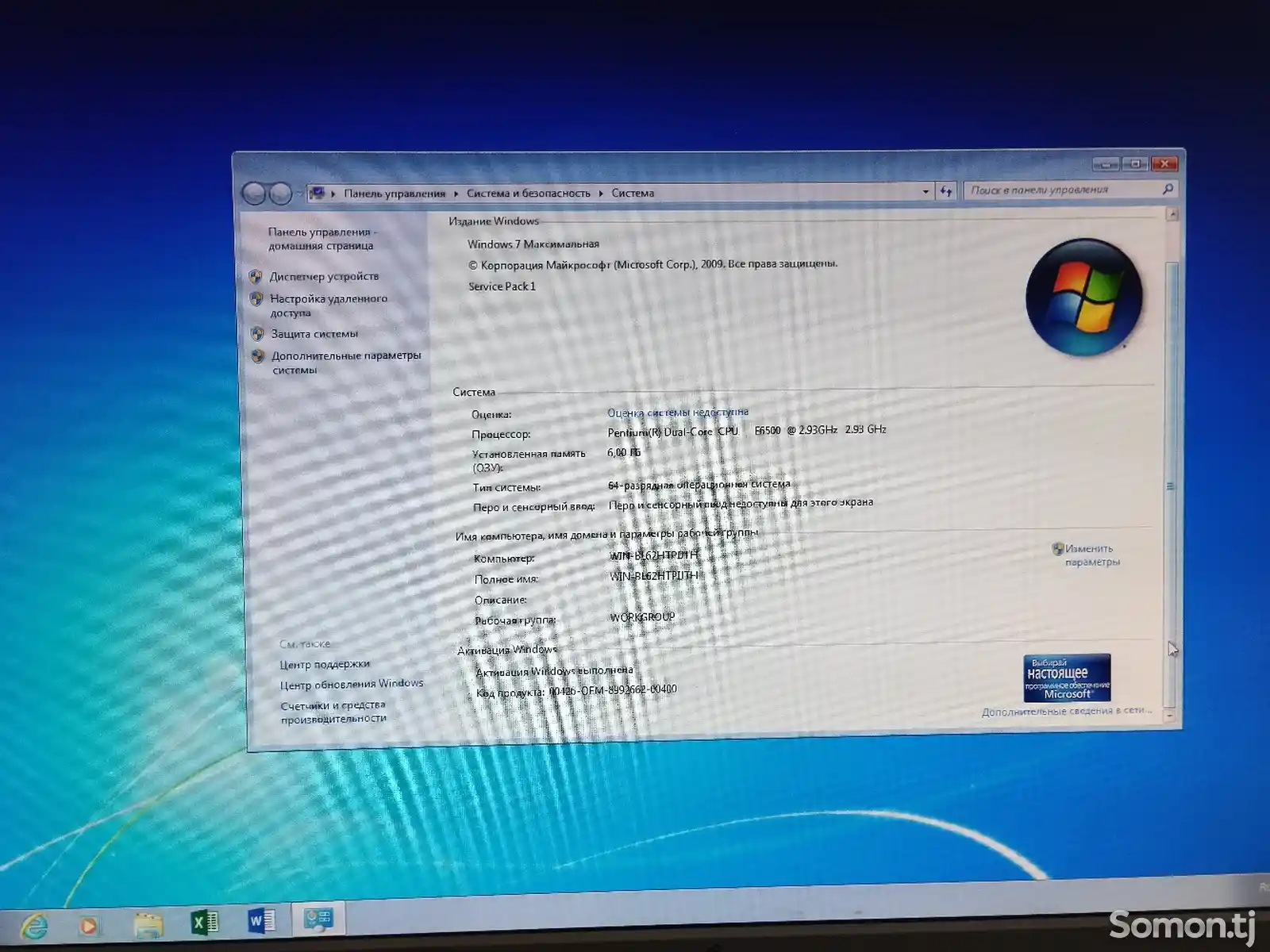Select Система breadcrumb item
This screenshot has height=952, width=1270.
tap(633, 193)
